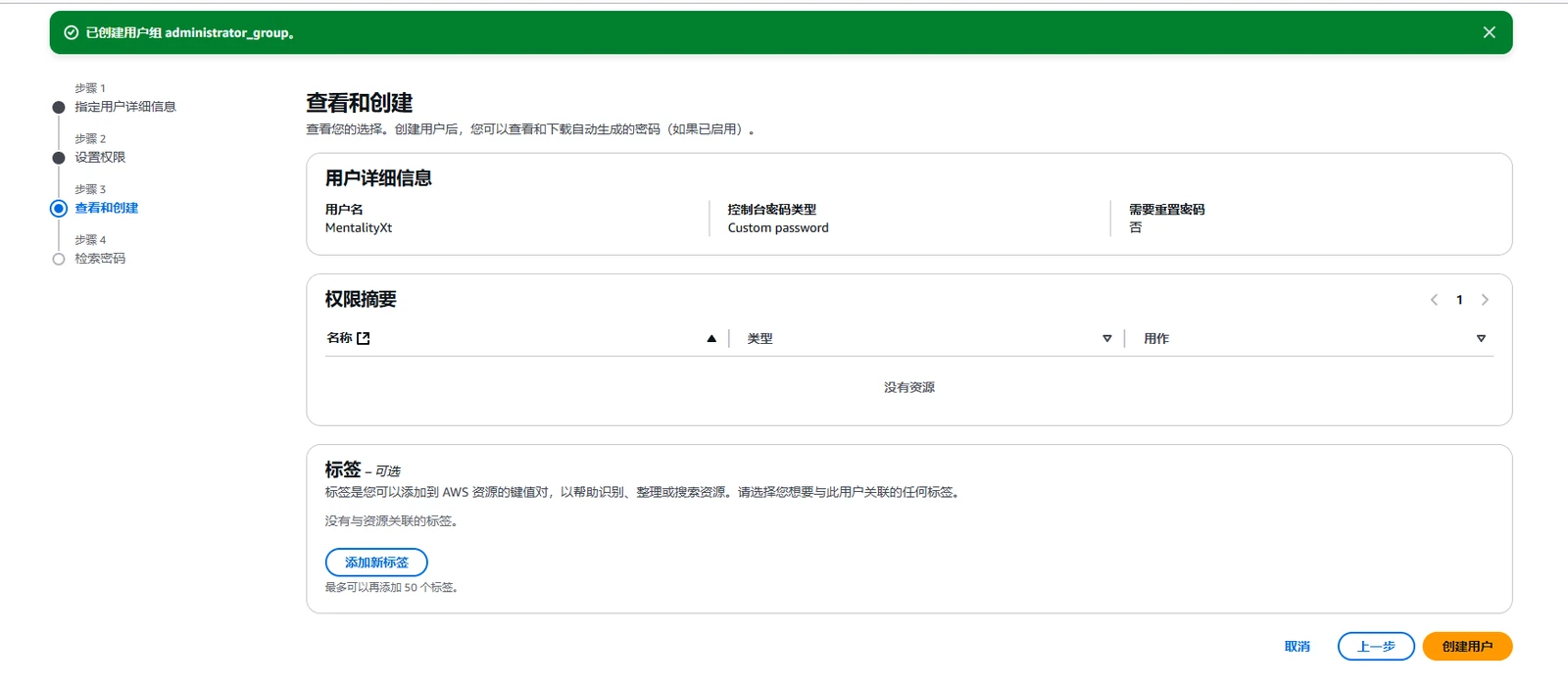Select page 1 in permissions pagination
Image resolution: width=1568 pixels, height=686 pixels.
[x=1459, y=300]
